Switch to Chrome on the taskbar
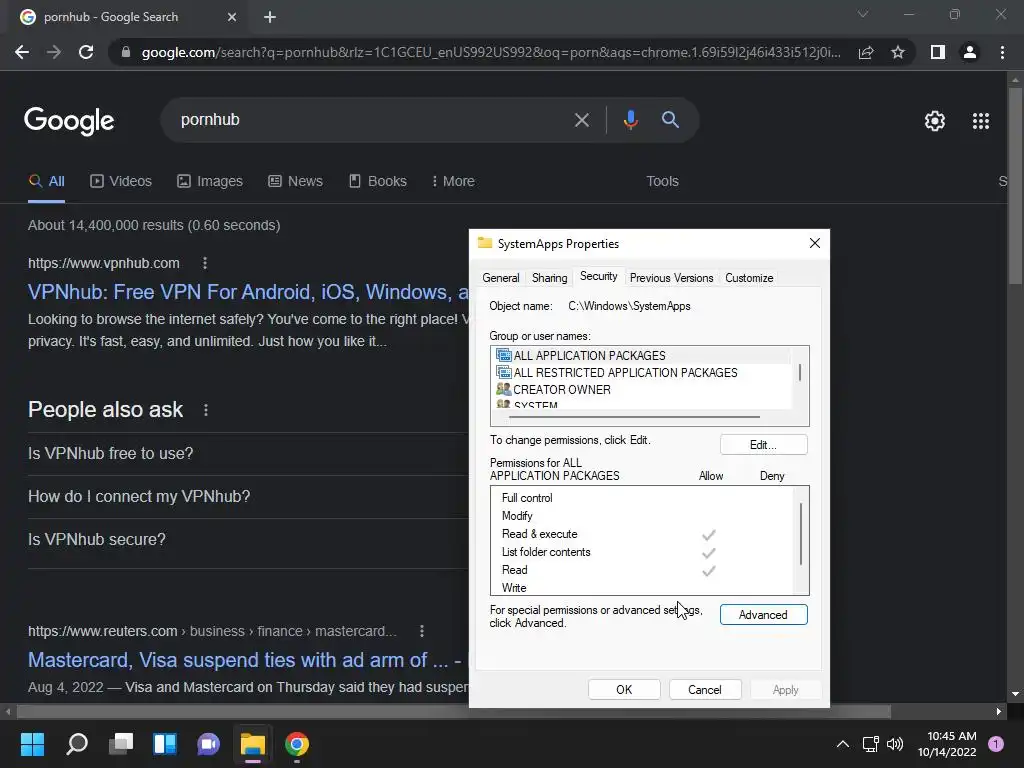 [296, 744]
